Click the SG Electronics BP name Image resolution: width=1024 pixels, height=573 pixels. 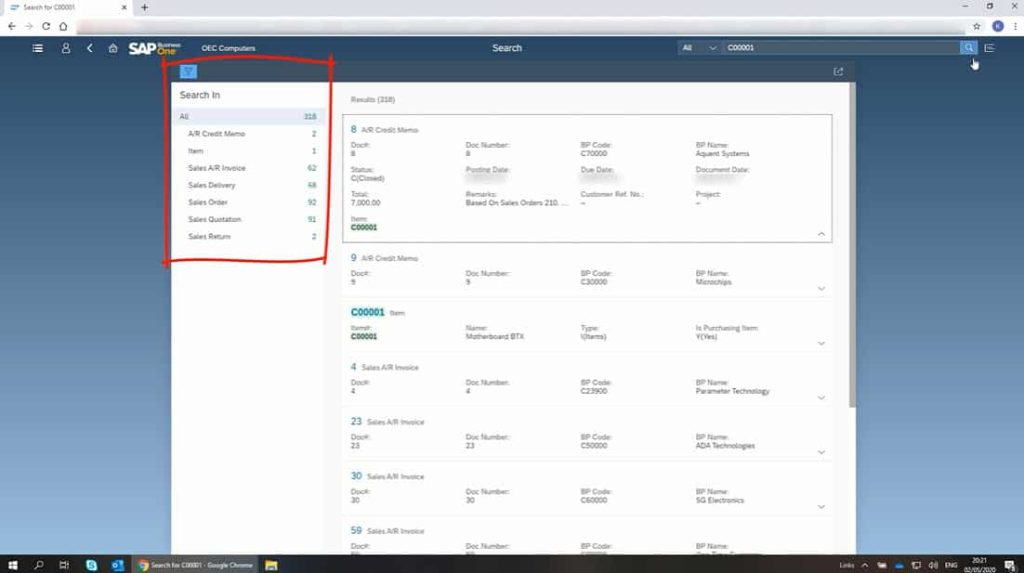pos(720,500)
